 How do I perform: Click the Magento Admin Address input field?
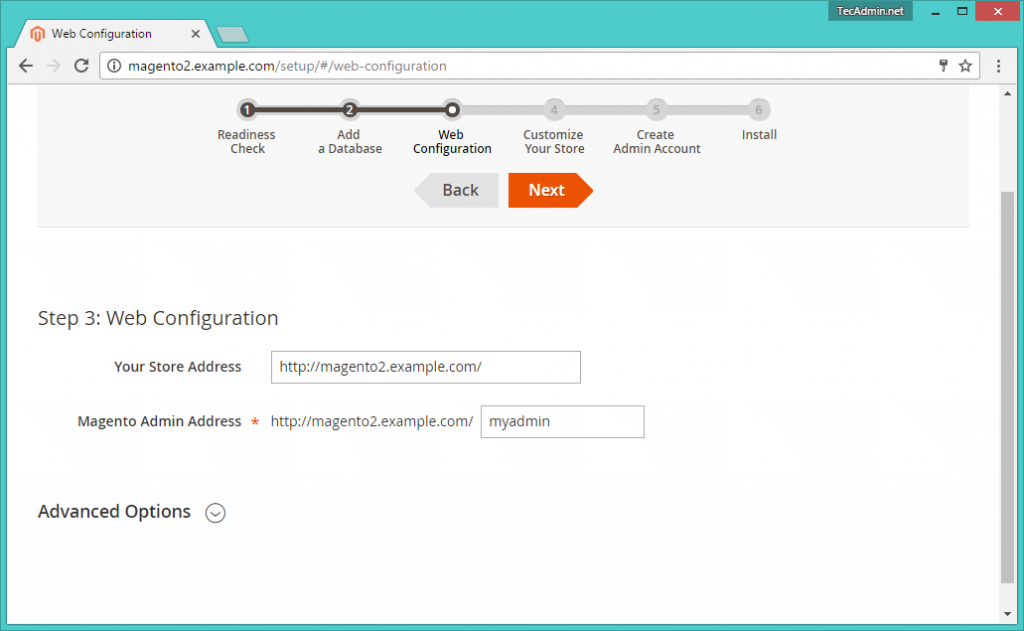coord(562,422)
